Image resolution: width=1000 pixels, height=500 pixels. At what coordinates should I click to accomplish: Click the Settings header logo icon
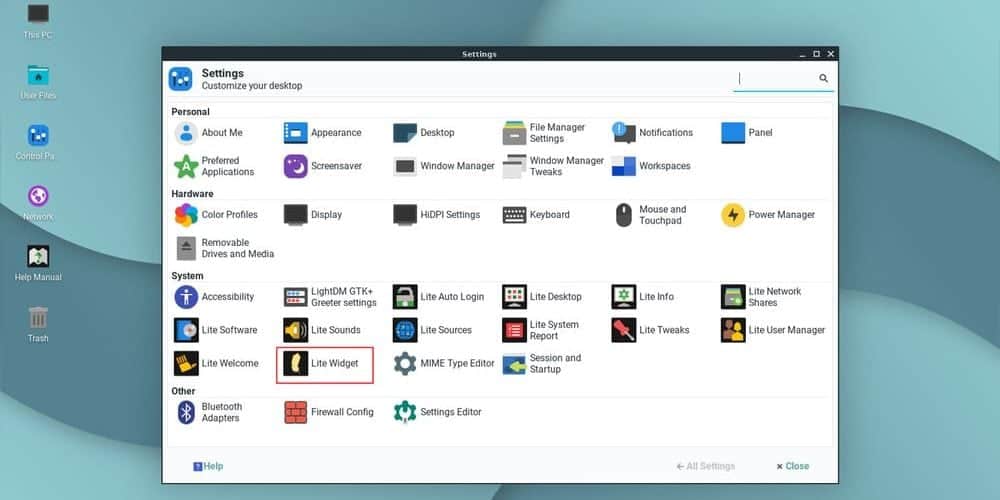[180, 79]
